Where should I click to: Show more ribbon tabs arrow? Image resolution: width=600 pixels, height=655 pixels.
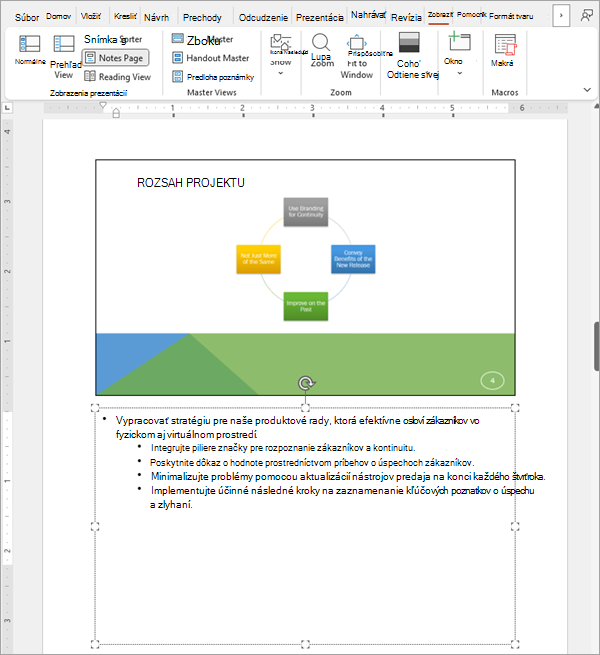point(561,15)
